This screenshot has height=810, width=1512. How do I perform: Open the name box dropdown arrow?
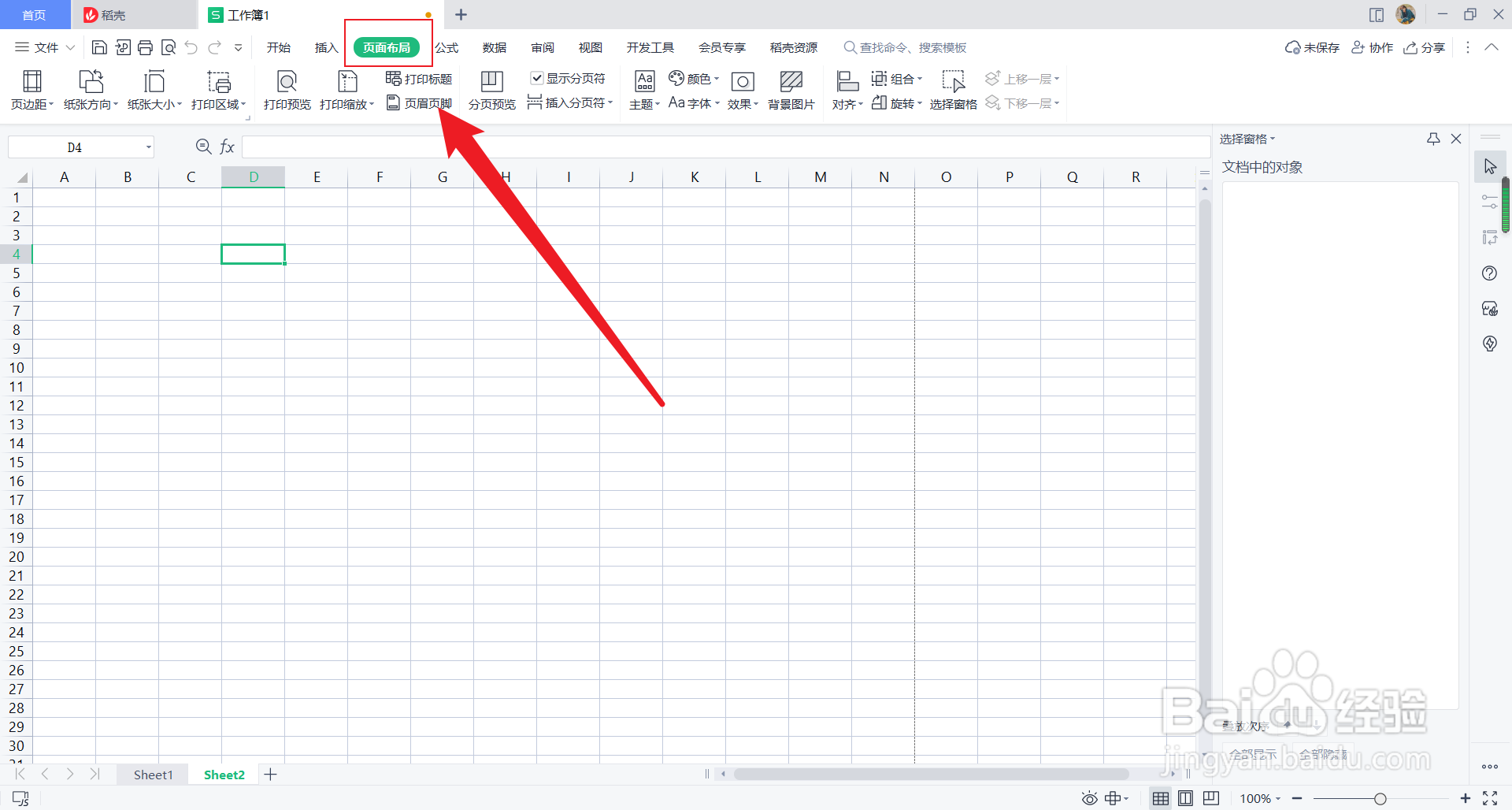(148, 147)
